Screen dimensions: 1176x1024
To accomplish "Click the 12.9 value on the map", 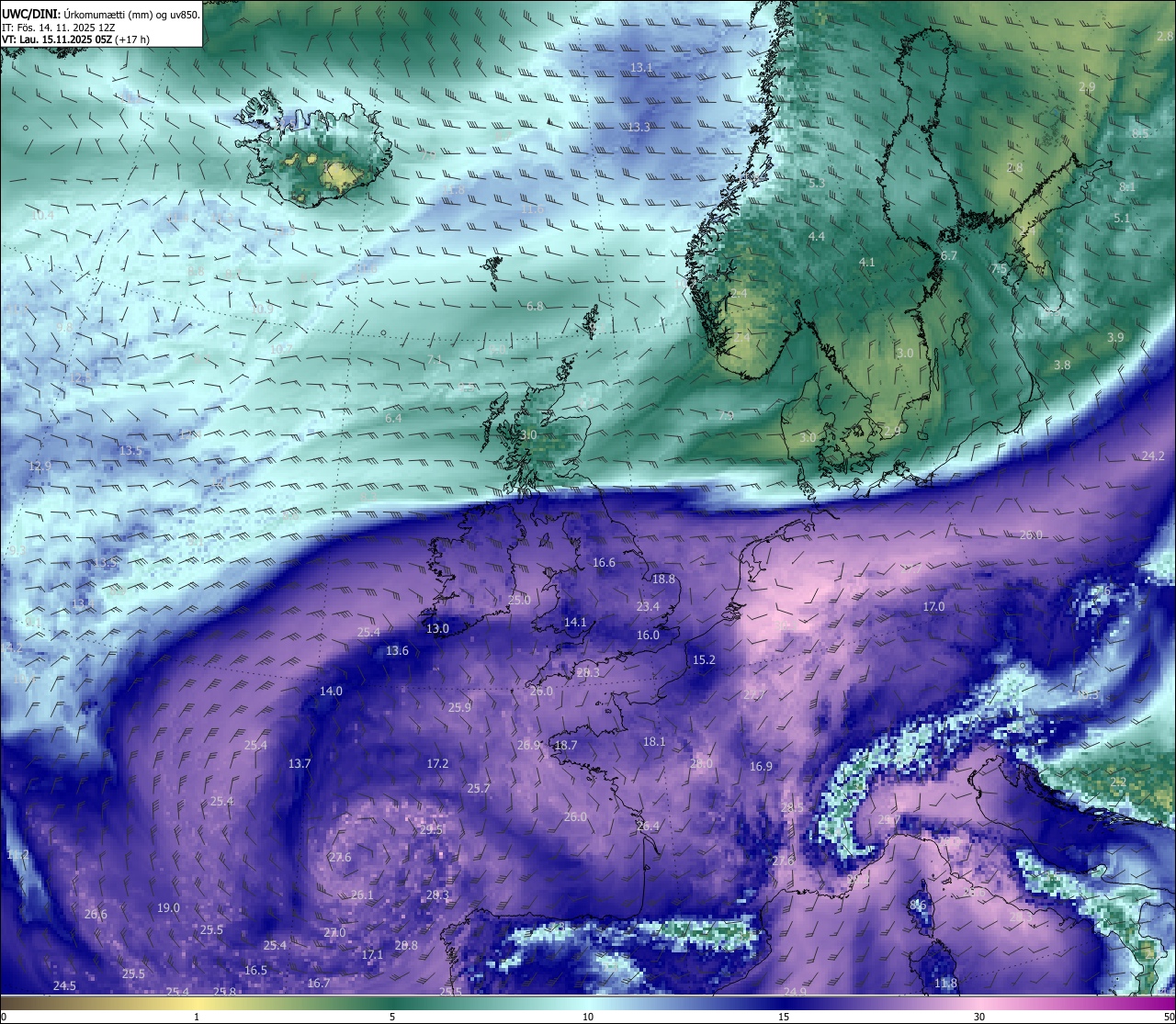I will (40, 467).
